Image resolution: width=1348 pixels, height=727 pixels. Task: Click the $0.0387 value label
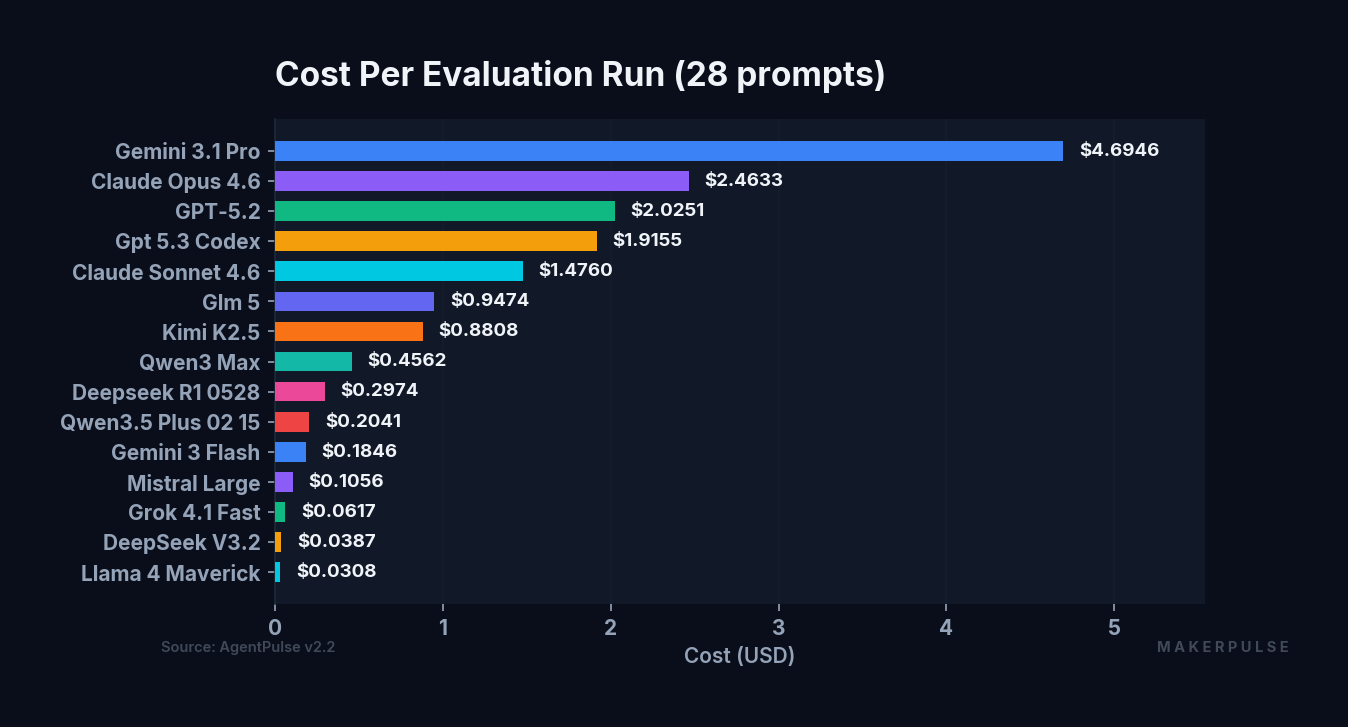(x=337, y=541)
